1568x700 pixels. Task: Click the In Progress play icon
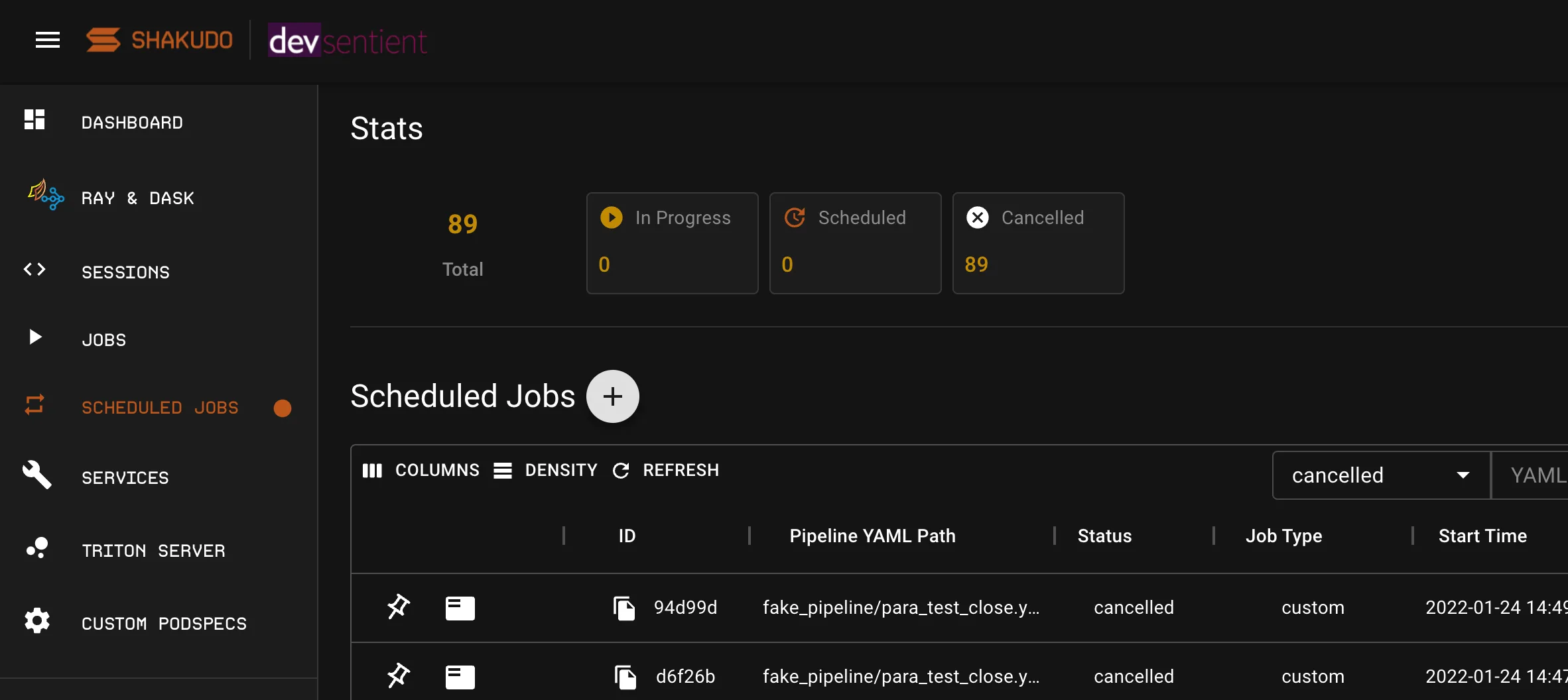(x=612, y=217)
